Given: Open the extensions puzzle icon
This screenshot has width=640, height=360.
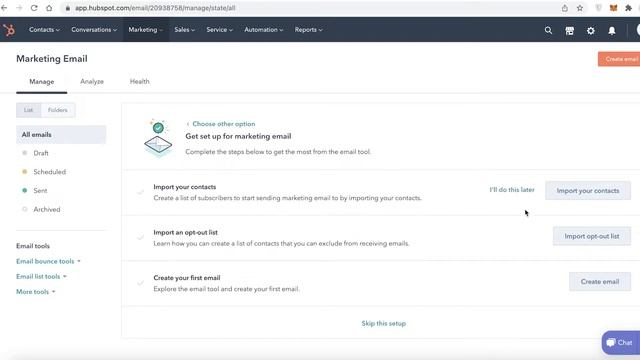Looking at the screenshot, I should click(628, 8).
